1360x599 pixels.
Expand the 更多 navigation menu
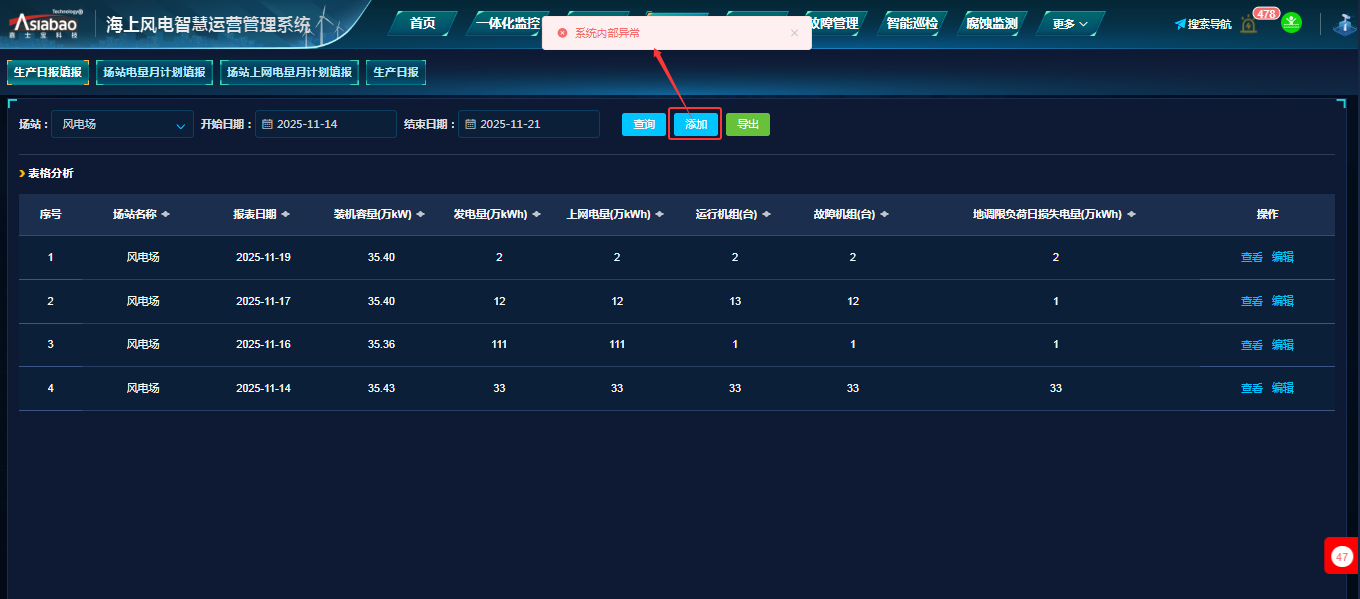[1069, 24]
